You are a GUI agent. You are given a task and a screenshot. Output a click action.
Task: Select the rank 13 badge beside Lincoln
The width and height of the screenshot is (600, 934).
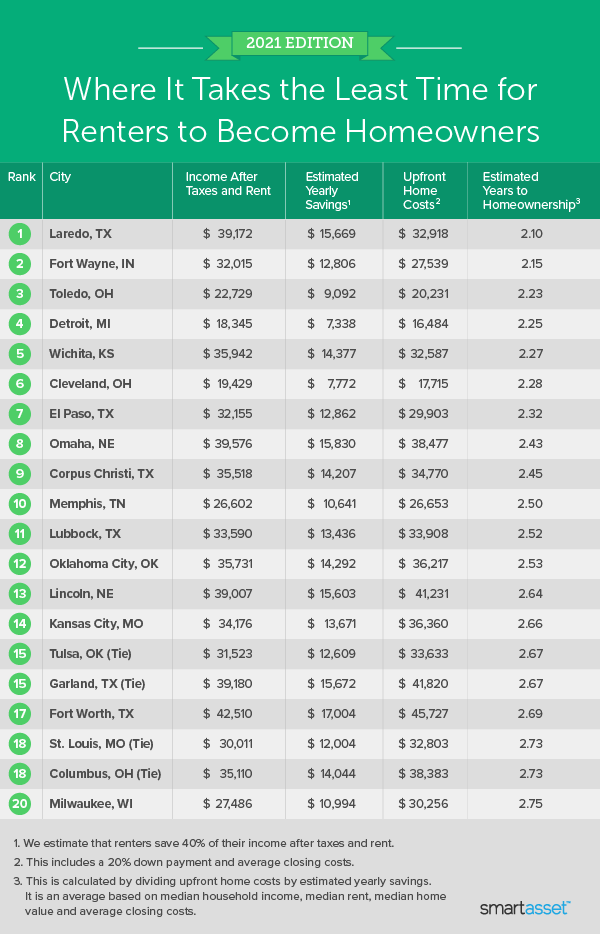[20, 593]
